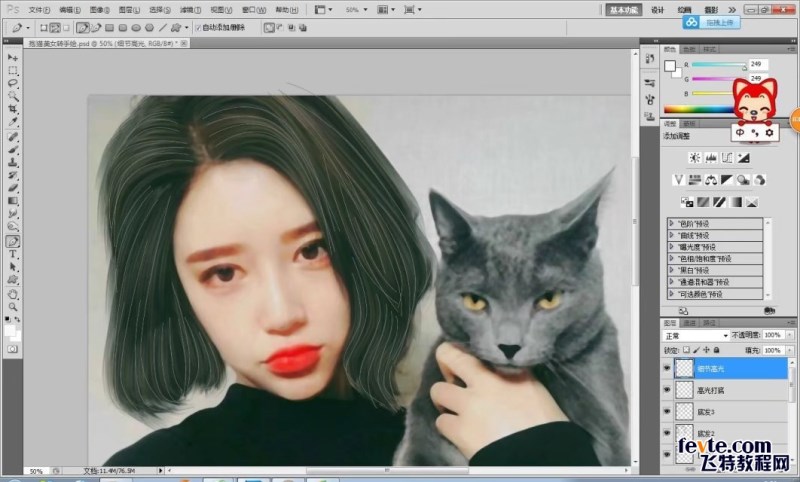The width and height of the screenshot is (800, 482).
Task: Toggle the 自动添加/删除 checkbox
Action: click(198, 27)
